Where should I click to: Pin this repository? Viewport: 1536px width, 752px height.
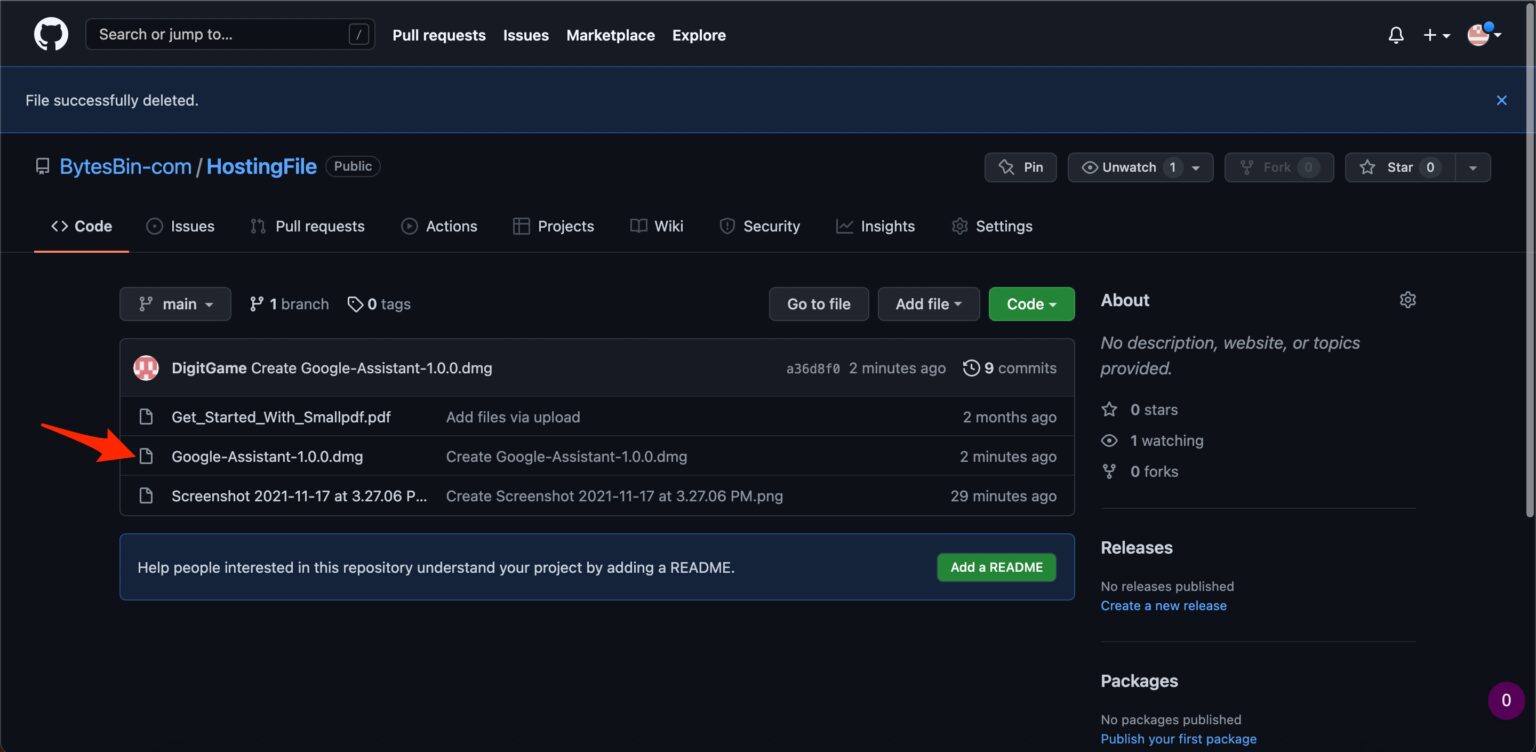pos(1020,167)
